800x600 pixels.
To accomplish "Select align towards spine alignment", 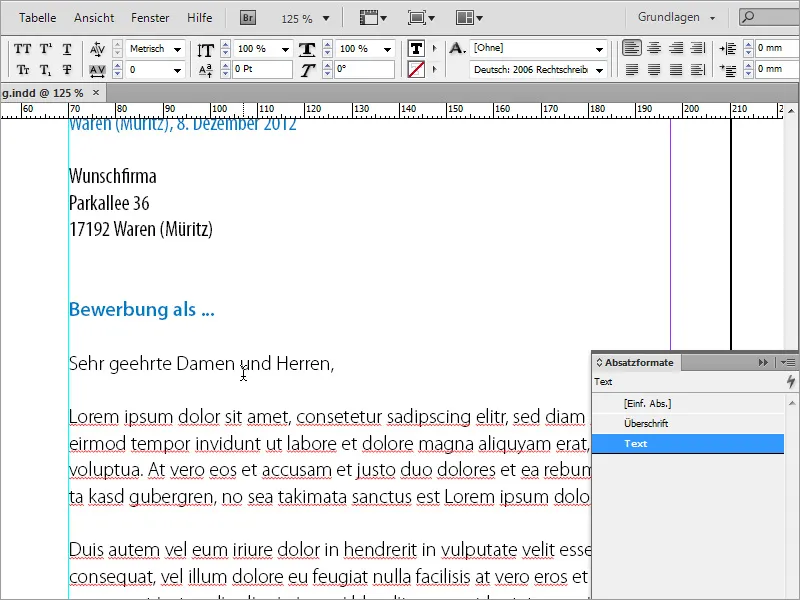I will tap(697, 48).
